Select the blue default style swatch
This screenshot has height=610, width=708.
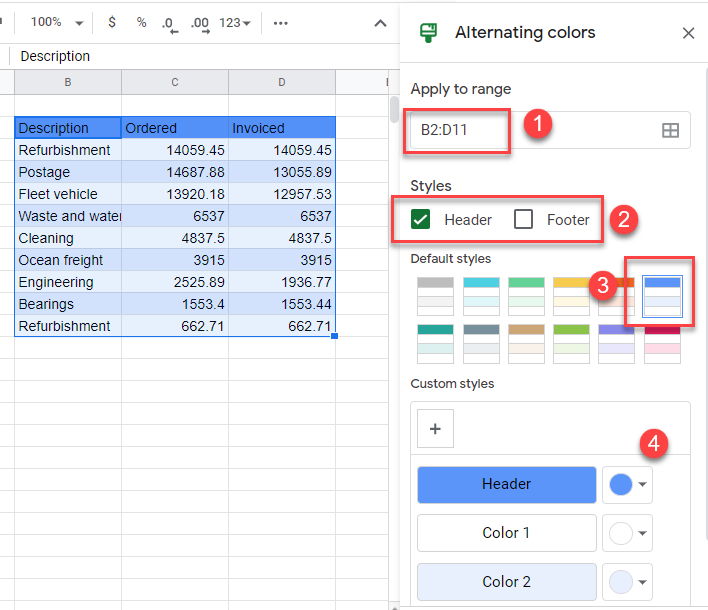pyautogui.click(x=662, y=294)
